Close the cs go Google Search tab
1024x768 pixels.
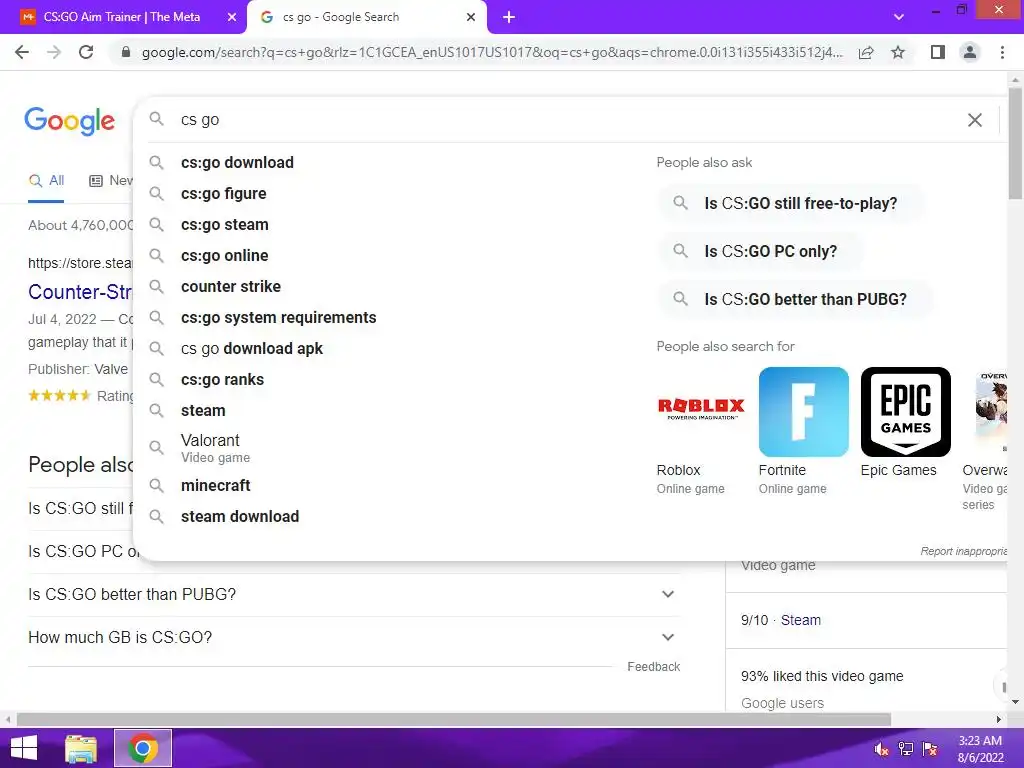tap(471, 18)
